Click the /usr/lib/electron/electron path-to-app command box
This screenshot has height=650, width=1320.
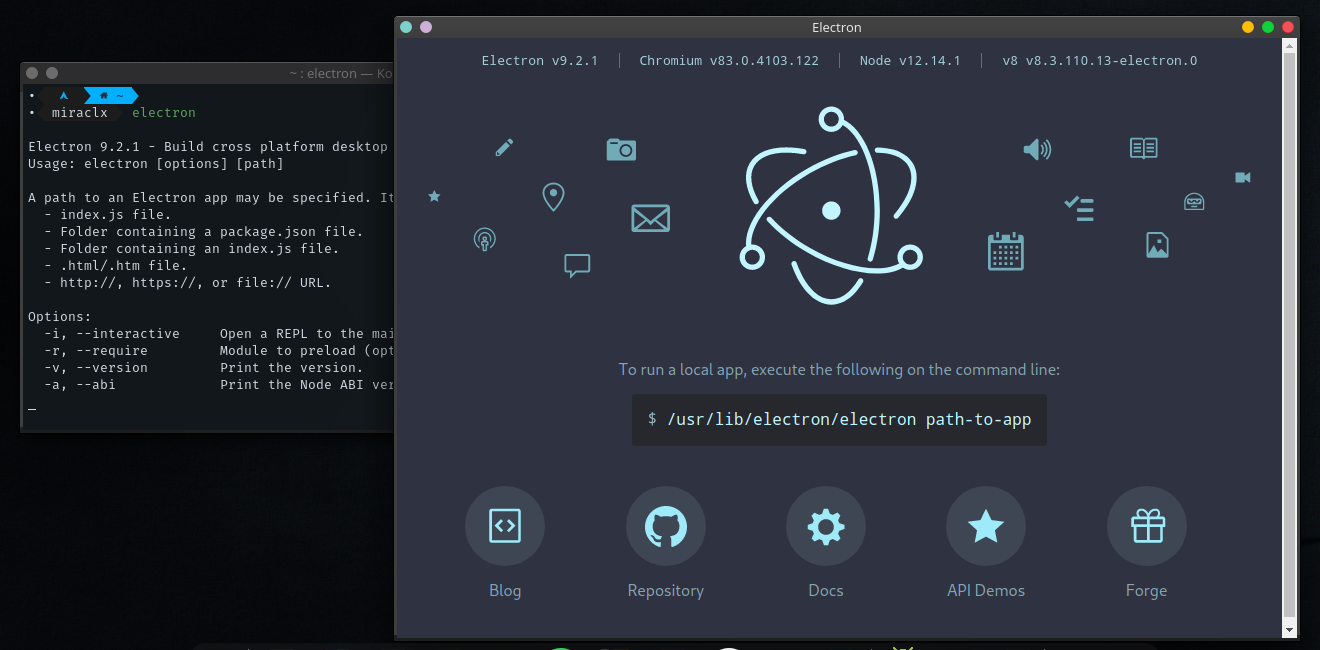tap(839, 419)
